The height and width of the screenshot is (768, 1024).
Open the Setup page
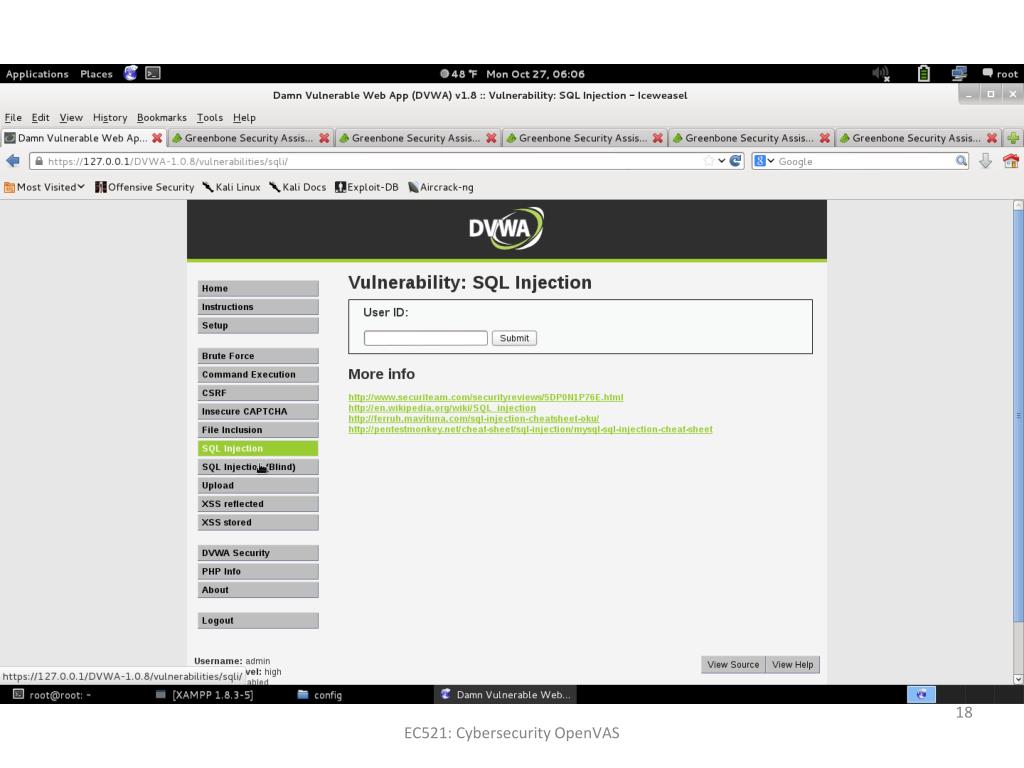(258, 325)
